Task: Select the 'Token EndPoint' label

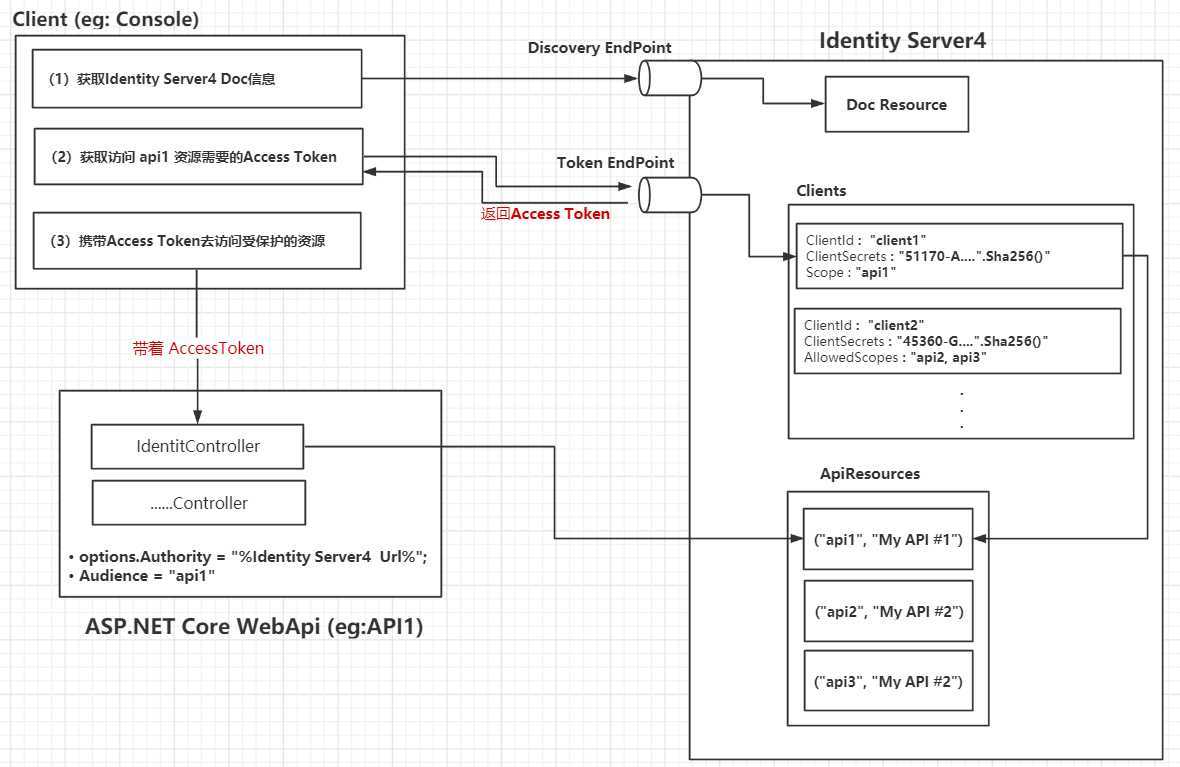Action: tap(616, 163)
